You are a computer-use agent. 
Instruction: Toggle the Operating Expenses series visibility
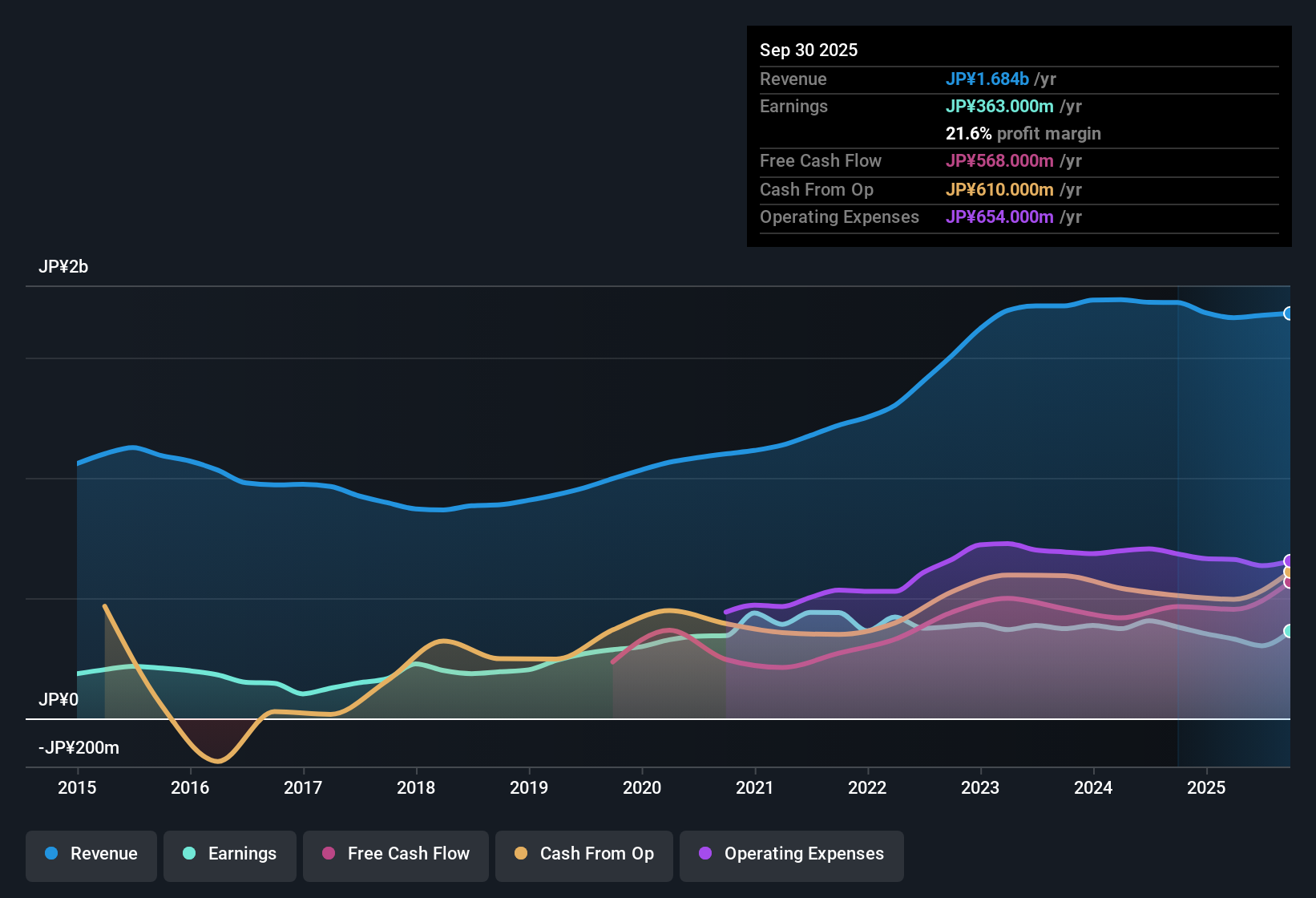click(x=791, y=854)
